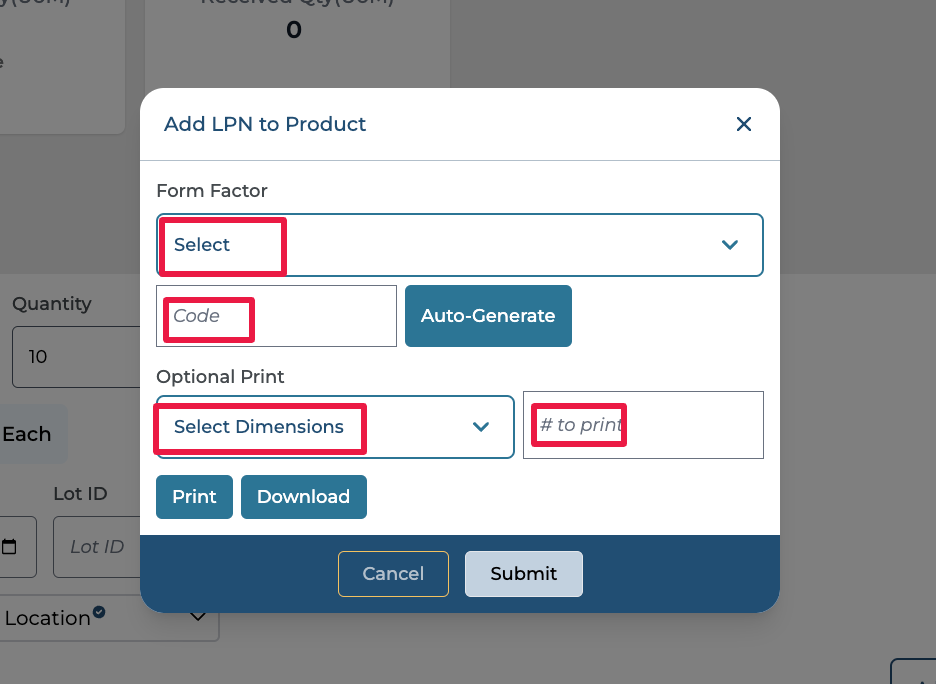The height and width of the screenshot is (684, 936).
Task: Focus the '# to print' field
Action: pyautogui.click(x=643, y=425)
